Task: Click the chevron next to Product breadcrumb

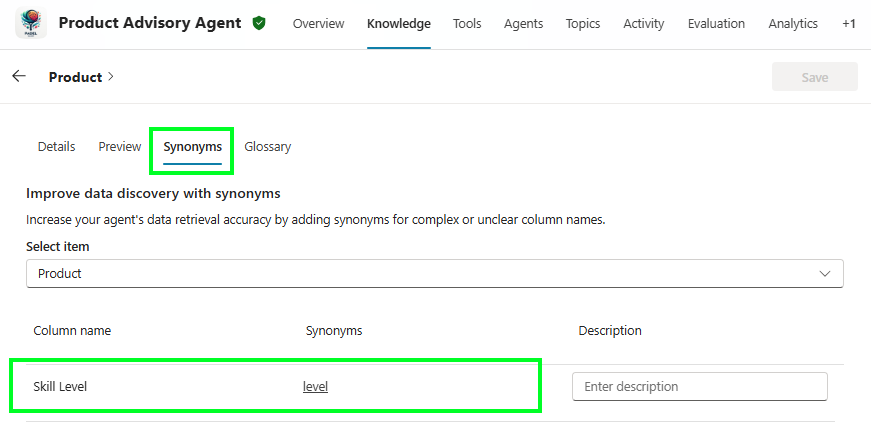Action: tap(111, 77)
